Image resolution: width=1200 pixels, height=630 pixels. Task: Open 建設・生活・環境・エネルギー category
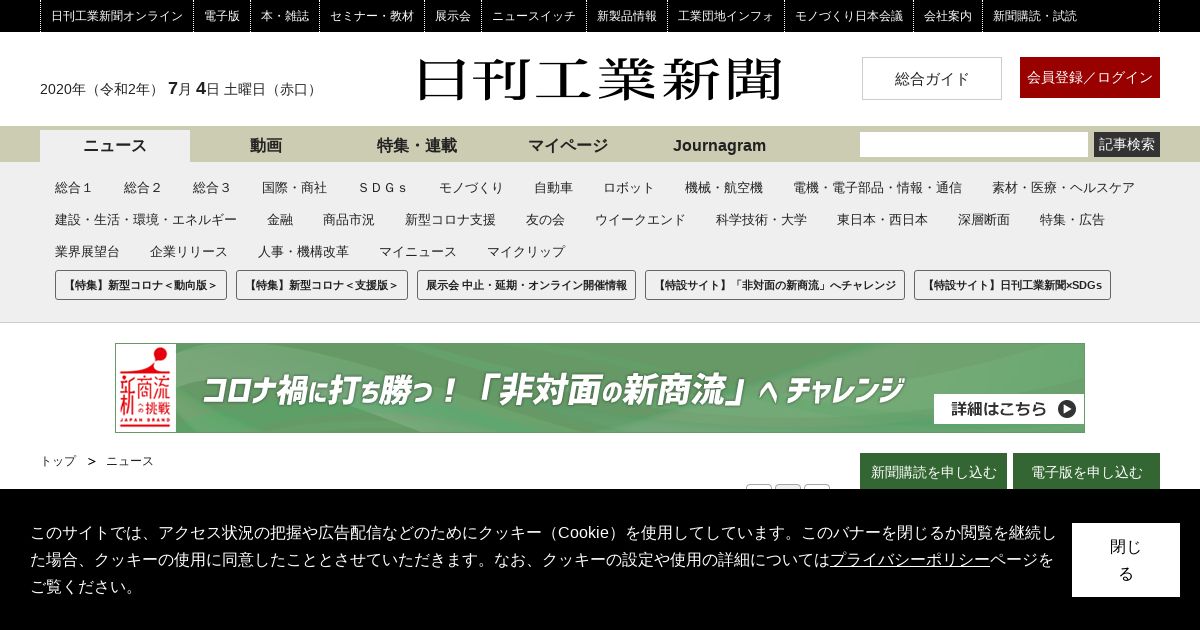tap(146, 220)
